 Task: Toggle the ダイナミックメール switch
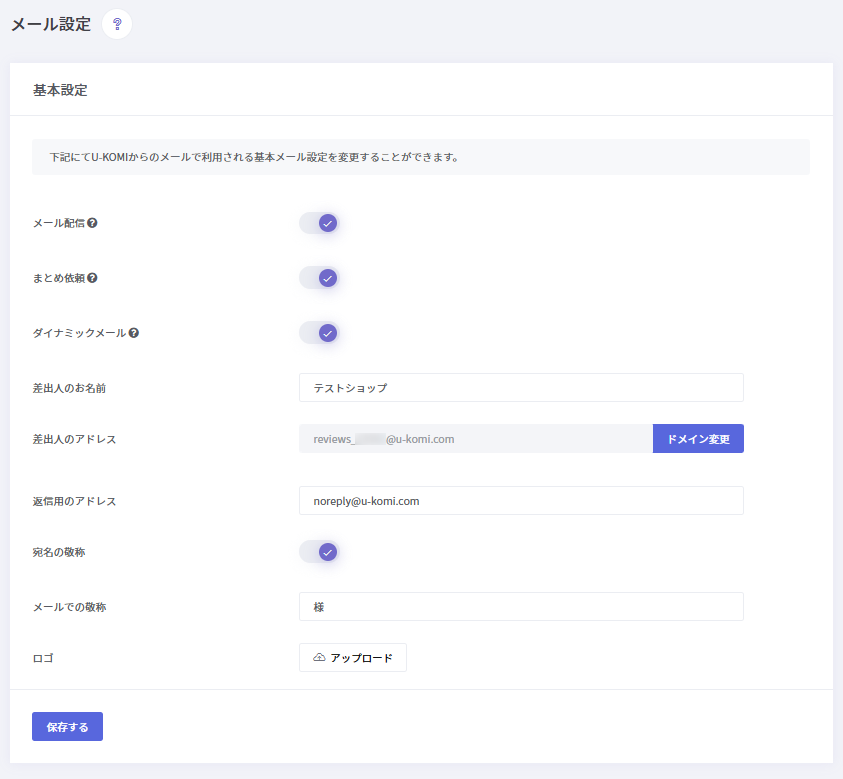320,333
